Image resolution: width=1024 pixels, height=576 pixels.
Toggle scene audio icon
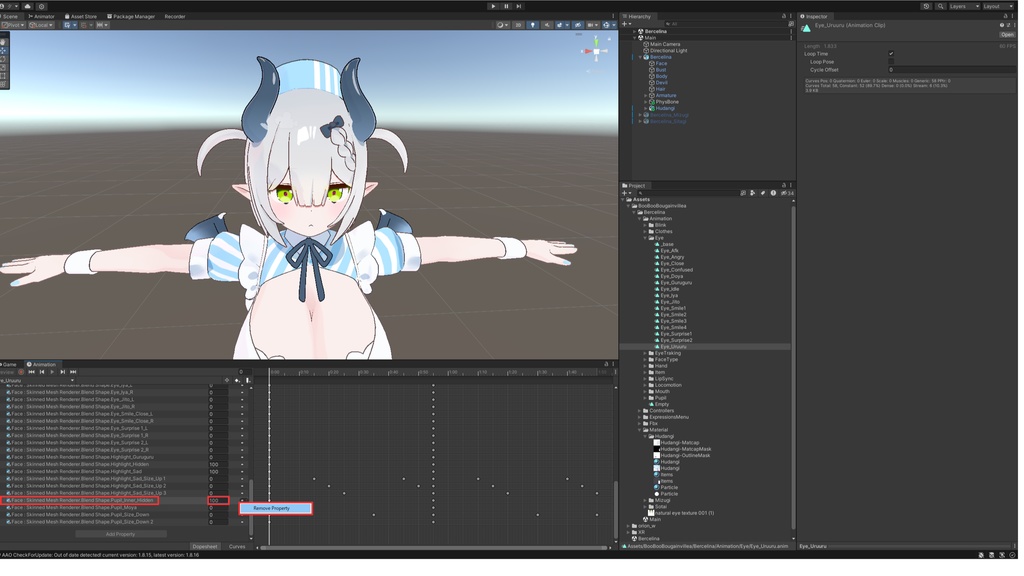point(547,25)
